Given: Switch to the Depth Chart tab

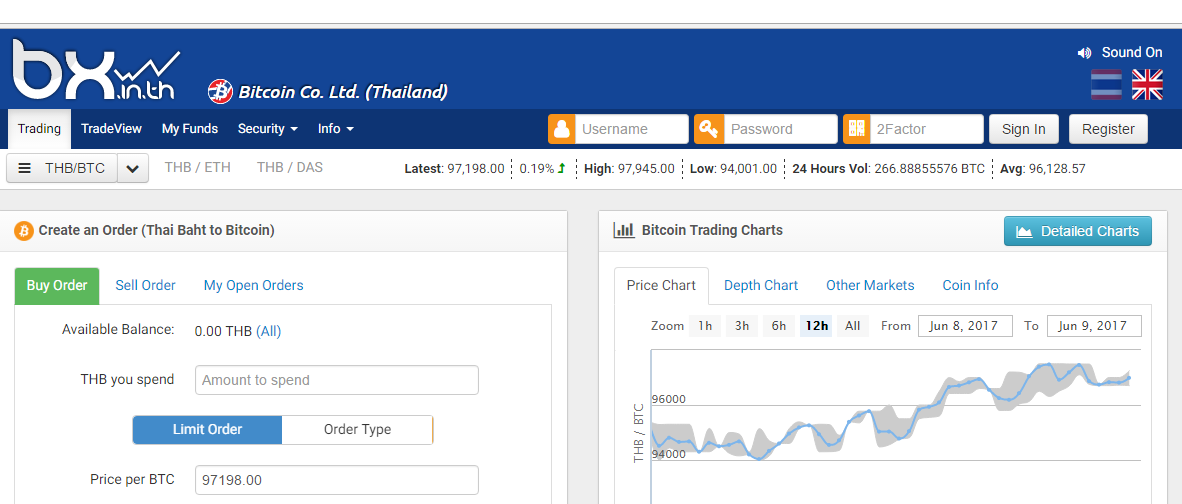Looking at the screenshot, I should tap(761, 286).
